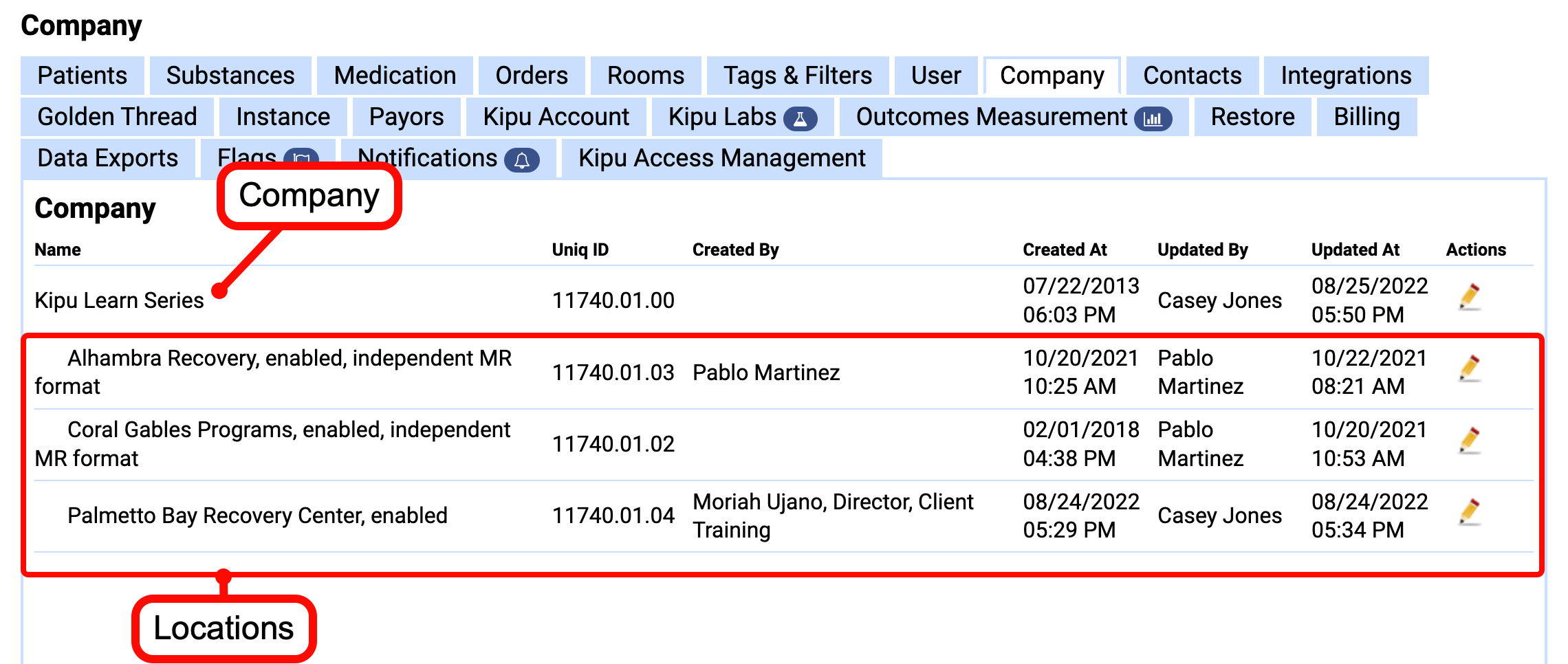Screen dimensions: 1568x664
Task: Open the Golden Thread tab
Action: pyautogui.click(x=117, y=117)
